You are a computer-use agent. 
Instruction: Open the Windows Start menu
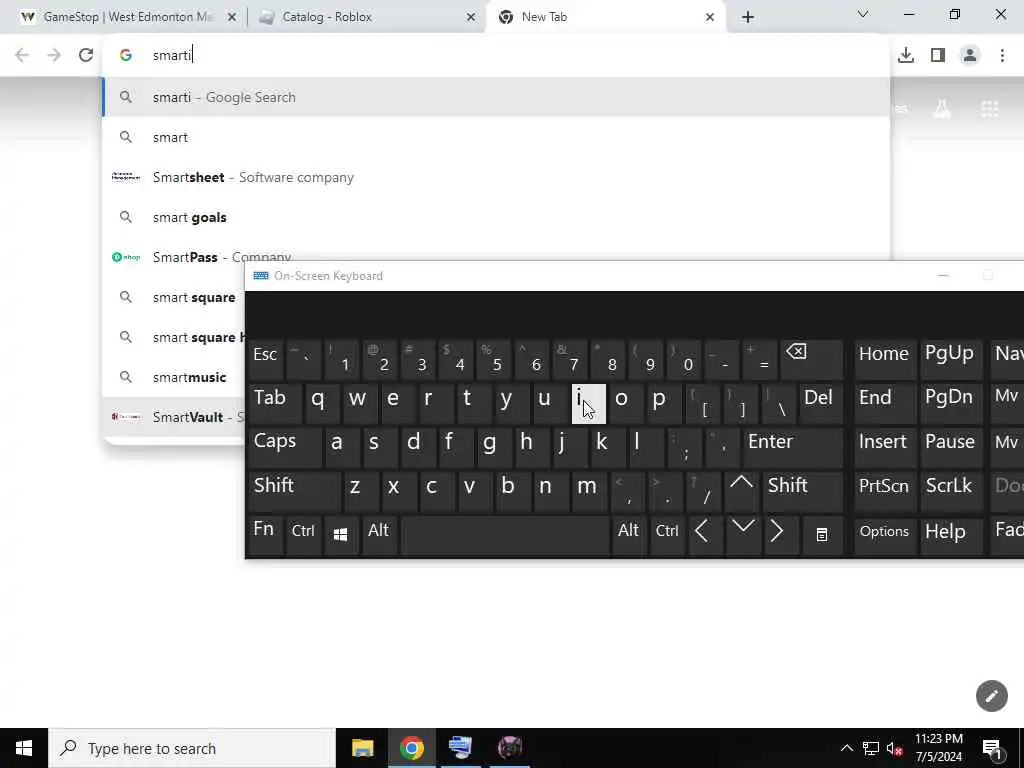tap(24, 748)
